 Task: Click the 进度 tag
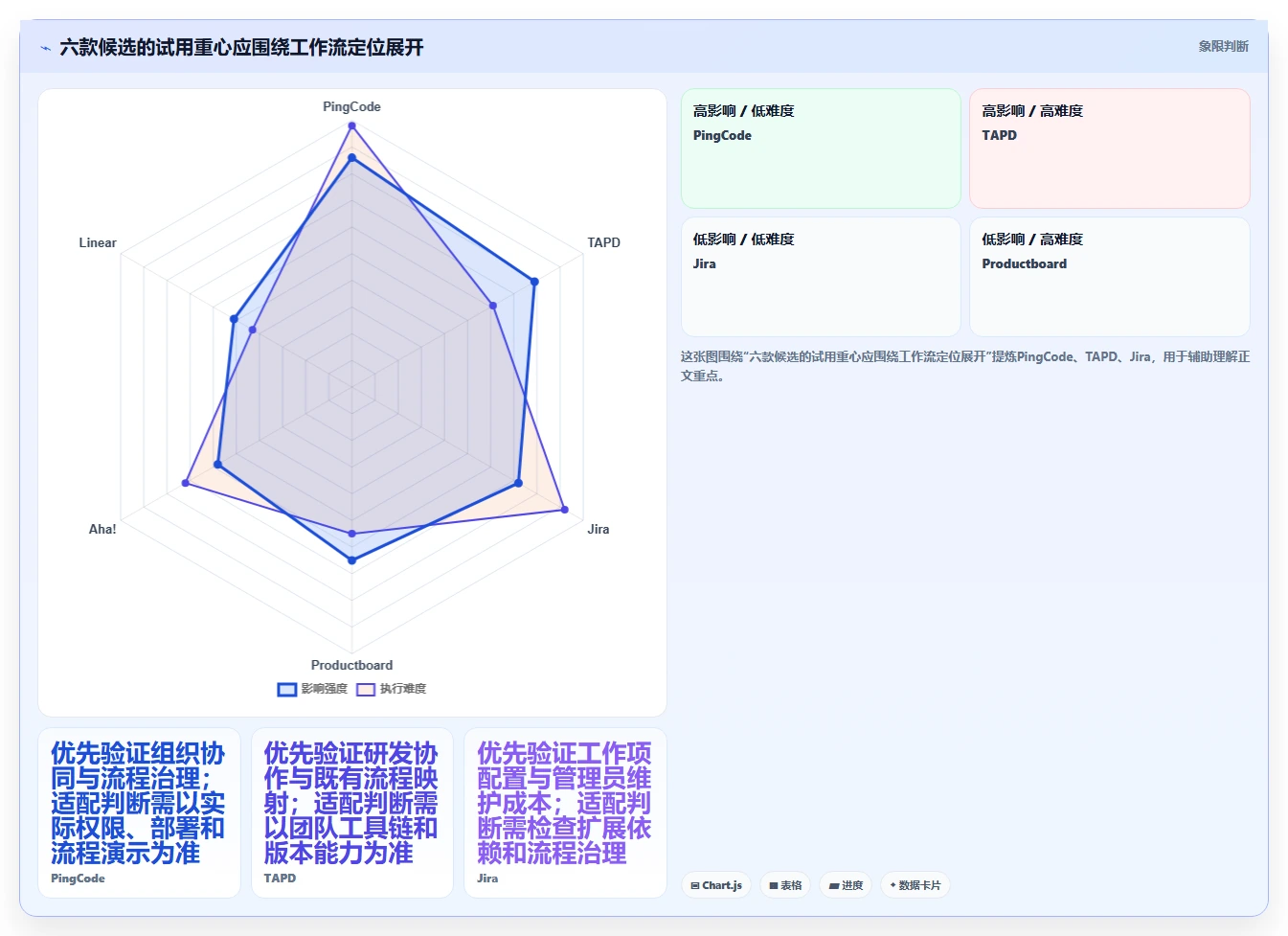[846, 885]
